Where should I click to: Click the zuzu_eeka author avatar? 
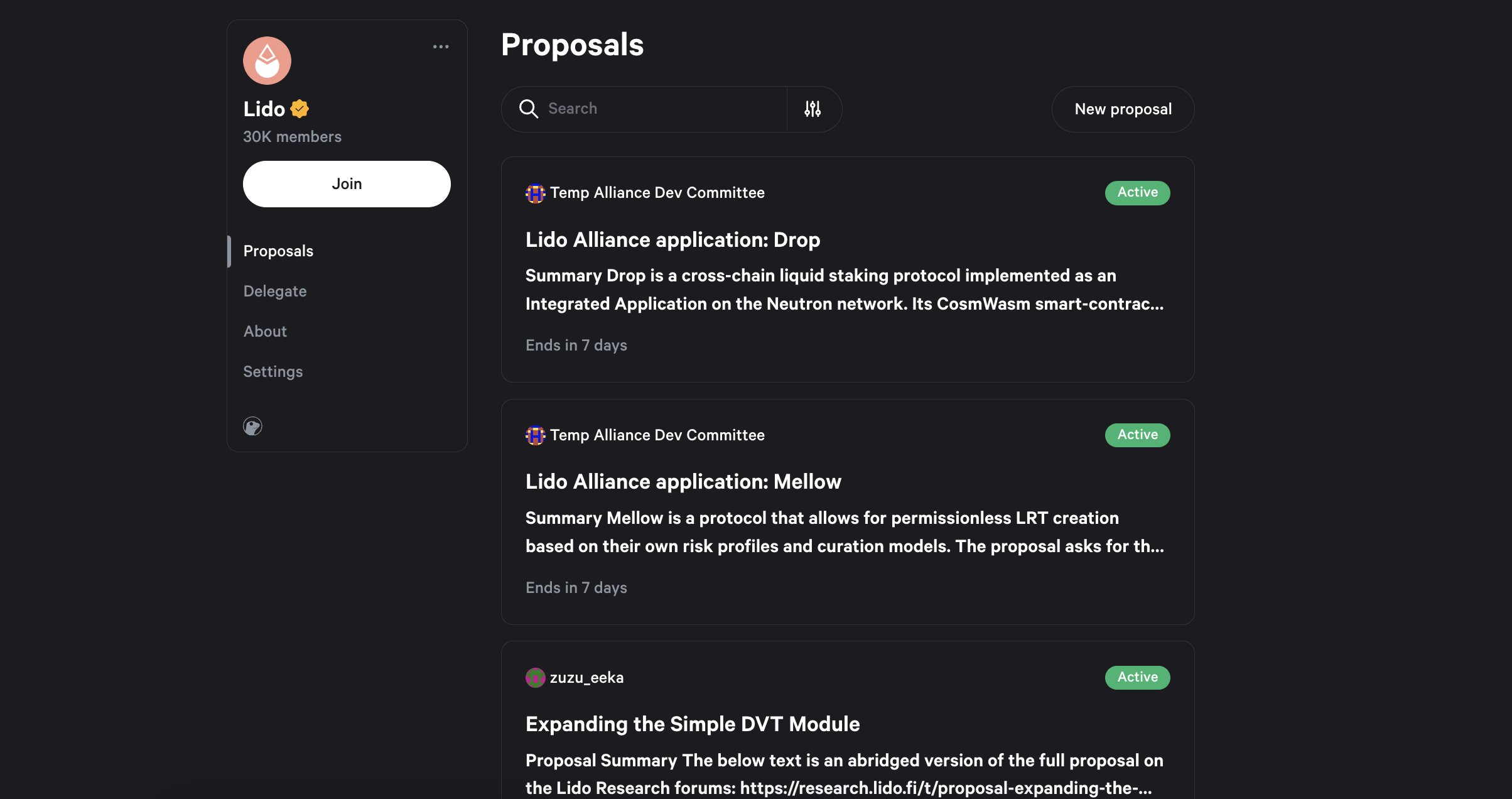[535, 678]
